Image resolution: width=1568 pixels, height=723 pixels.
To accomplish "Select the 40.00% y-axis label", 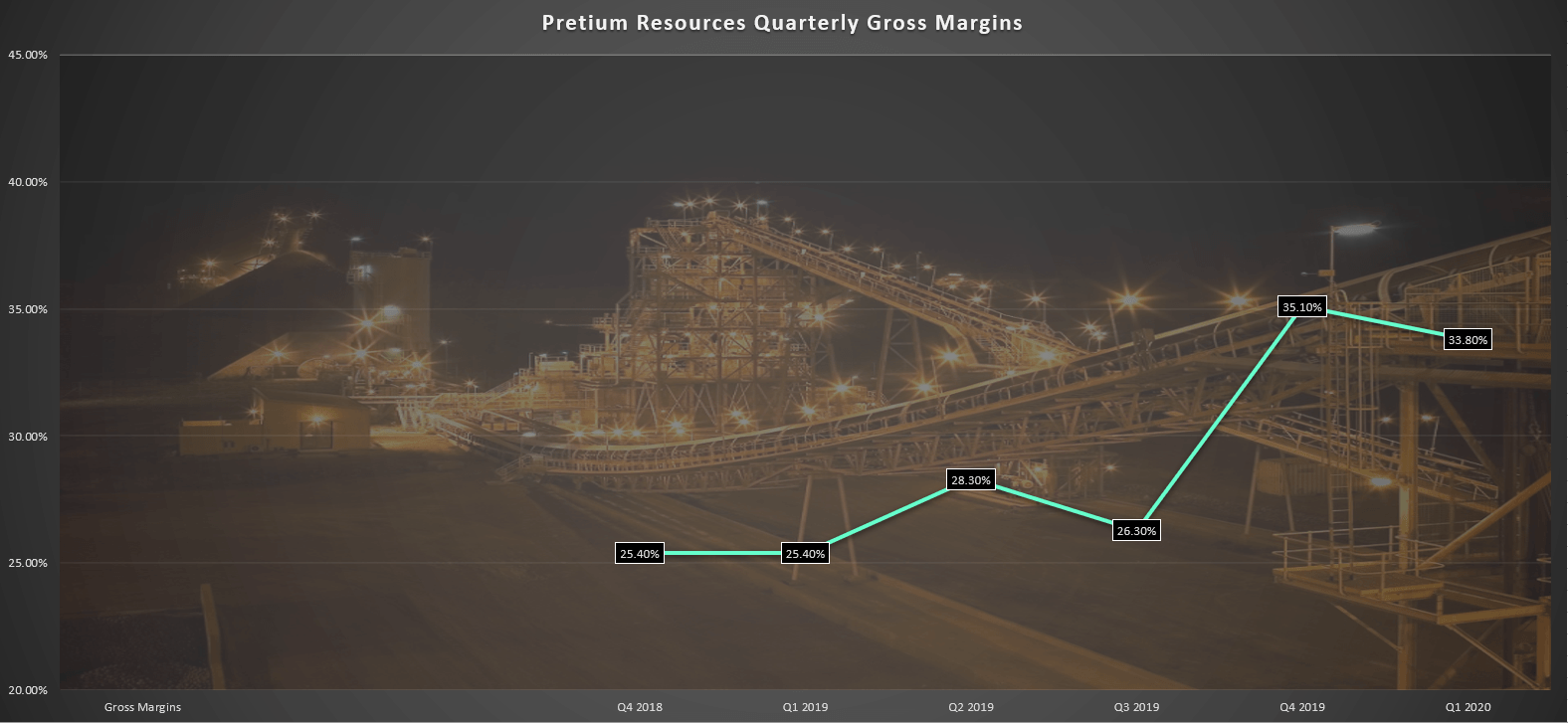I will pyautogui.click(x=28, y=182).
